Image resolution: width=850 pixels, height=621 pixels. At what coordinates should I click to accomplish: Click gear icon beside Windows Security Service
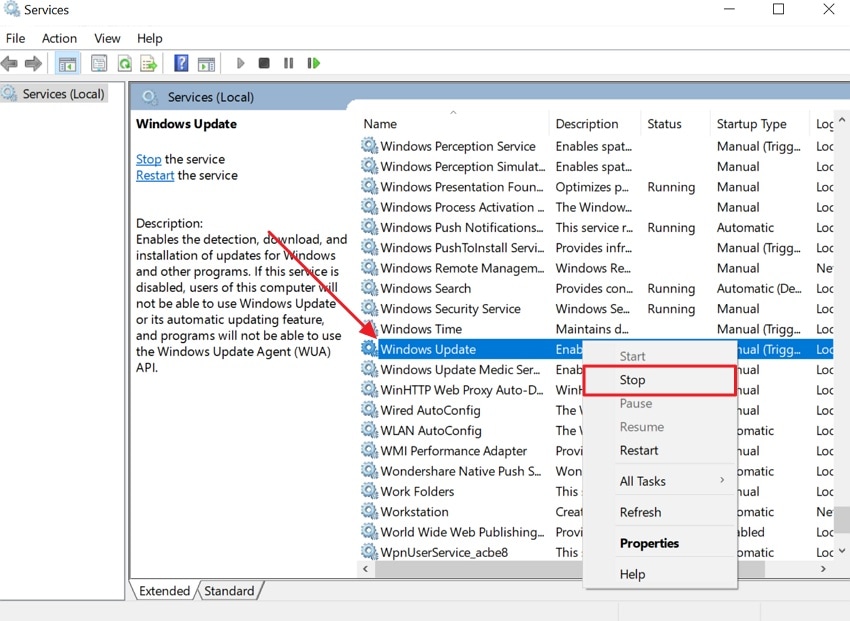point(370,308)
